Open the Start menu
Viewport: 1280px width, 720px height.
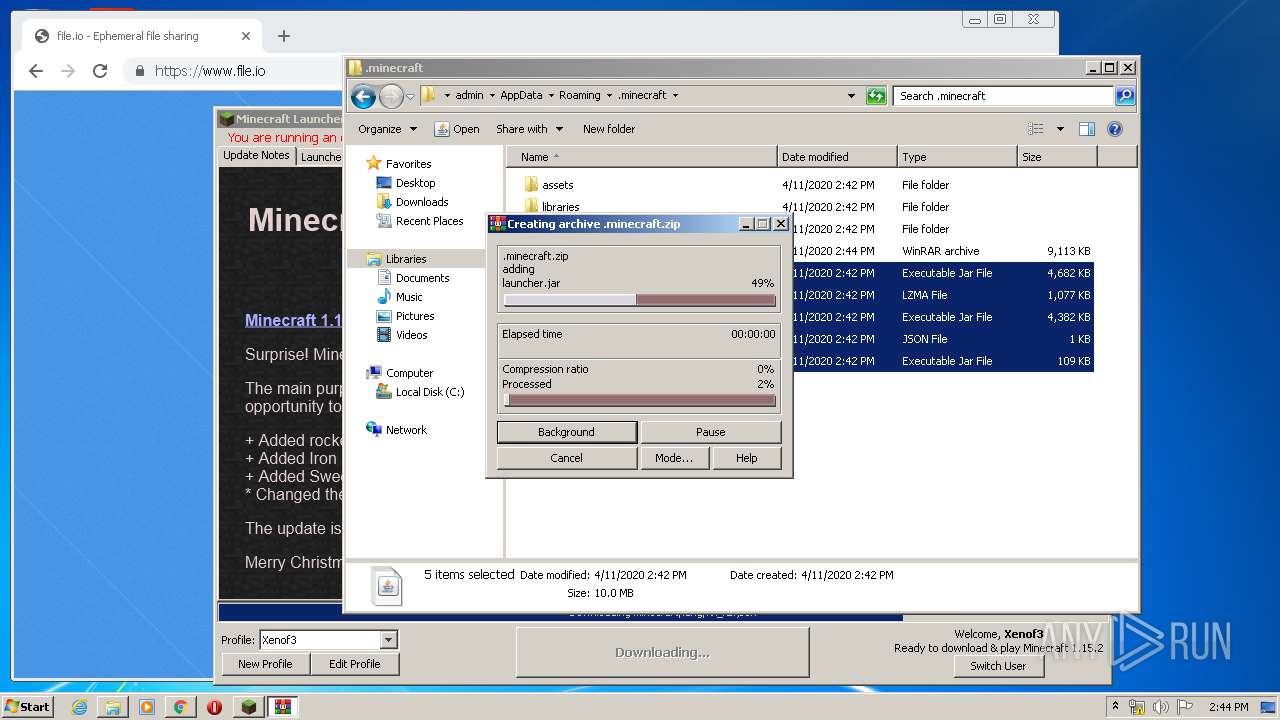pyautogui.click(x=28, y=706)
